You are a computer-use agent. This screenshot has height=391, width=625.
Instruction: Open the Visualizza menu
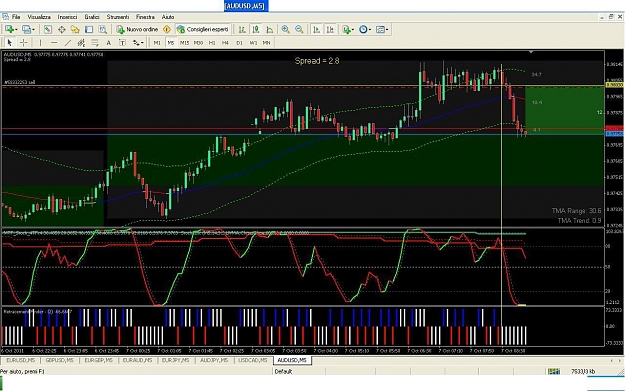(39, 17)
